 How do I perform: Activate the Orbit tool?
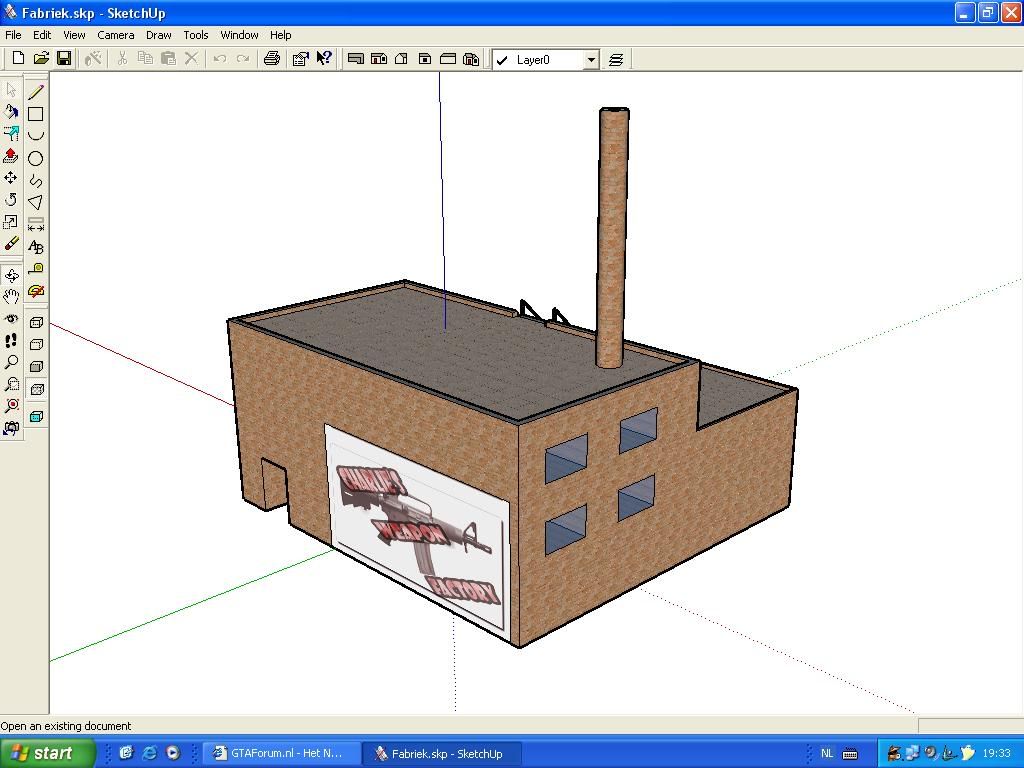click(11, 275)
